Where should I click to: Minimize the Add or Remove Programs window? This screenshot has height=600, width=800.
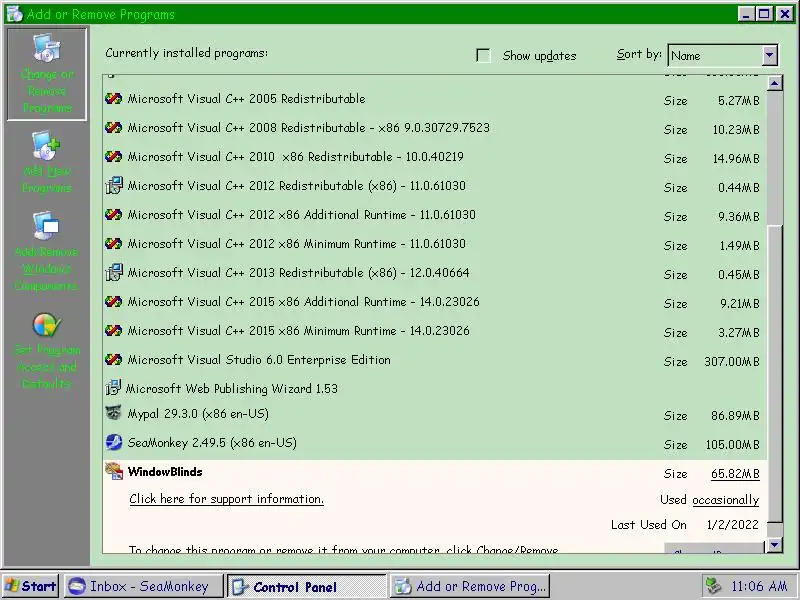pos(746,14)
